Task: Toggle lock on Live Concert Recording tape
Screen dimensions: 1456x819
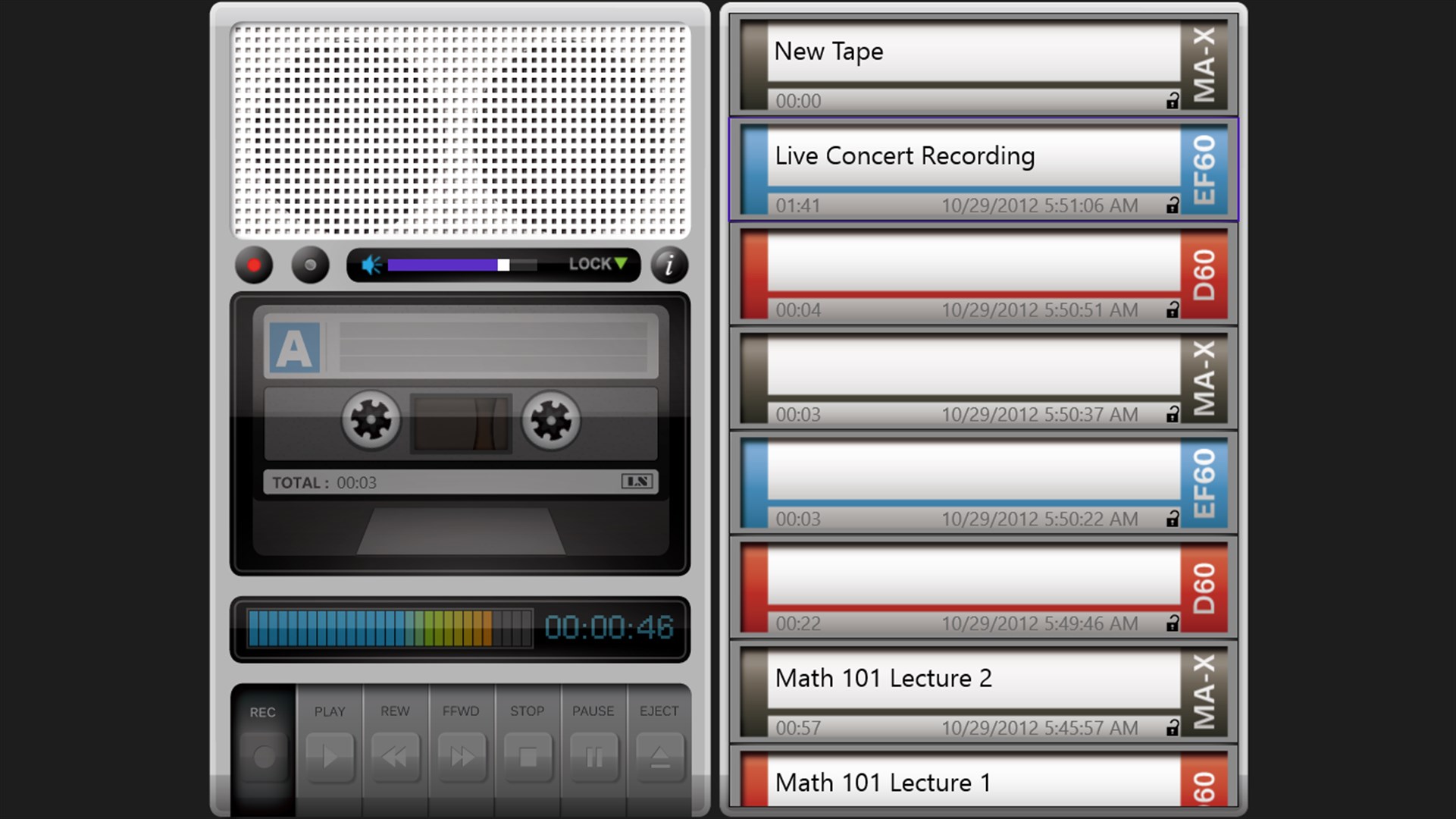Action: tap(1173, 205)
